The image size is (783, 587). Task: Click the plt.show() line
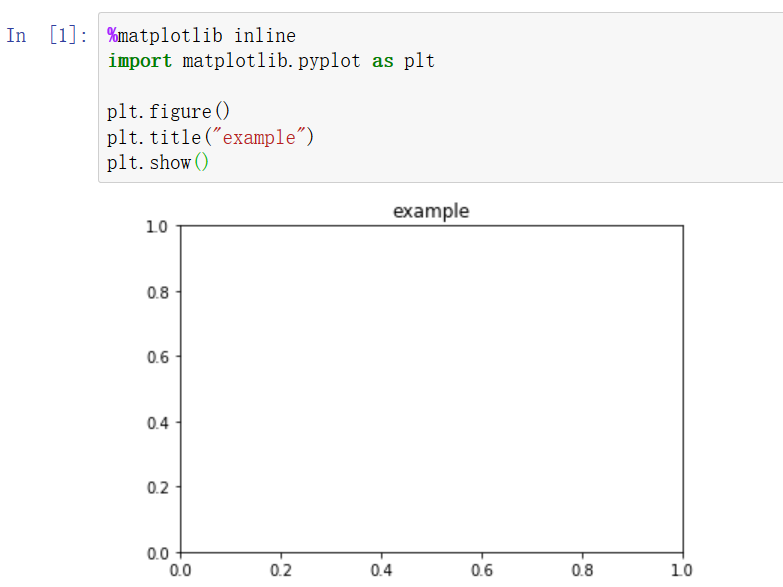pyautogui.click(x=158, y=162)
